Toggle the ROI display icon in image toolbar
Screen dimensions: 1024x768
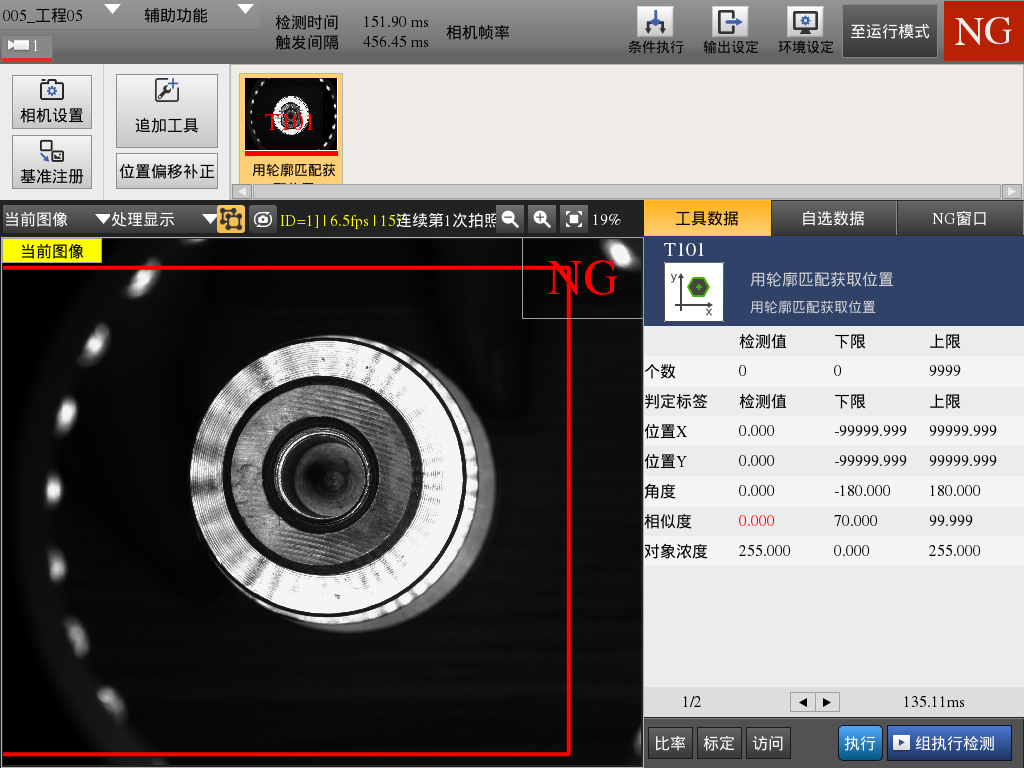pyautogui.click(x=231, y=218)
